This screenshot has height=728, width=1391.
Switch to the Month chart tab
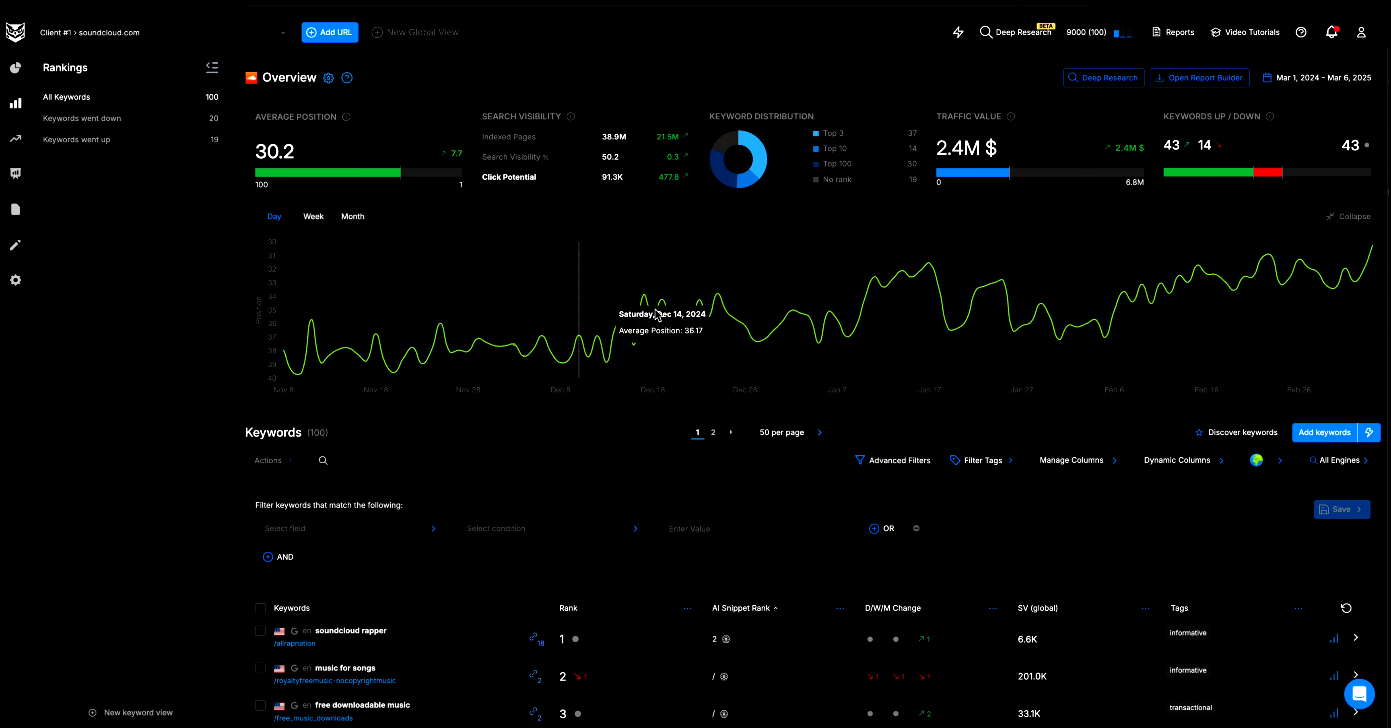coord(352,216)
